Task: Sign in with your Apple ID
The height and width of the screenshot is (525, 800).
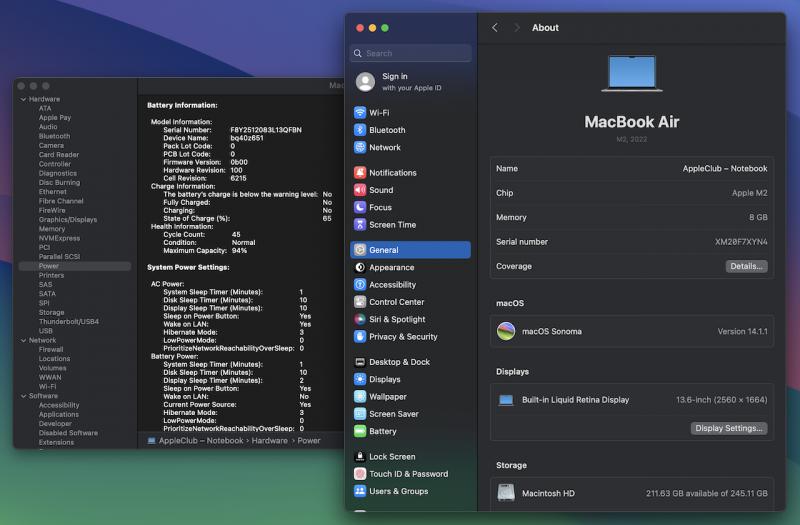Action: [x=412, y=82]
